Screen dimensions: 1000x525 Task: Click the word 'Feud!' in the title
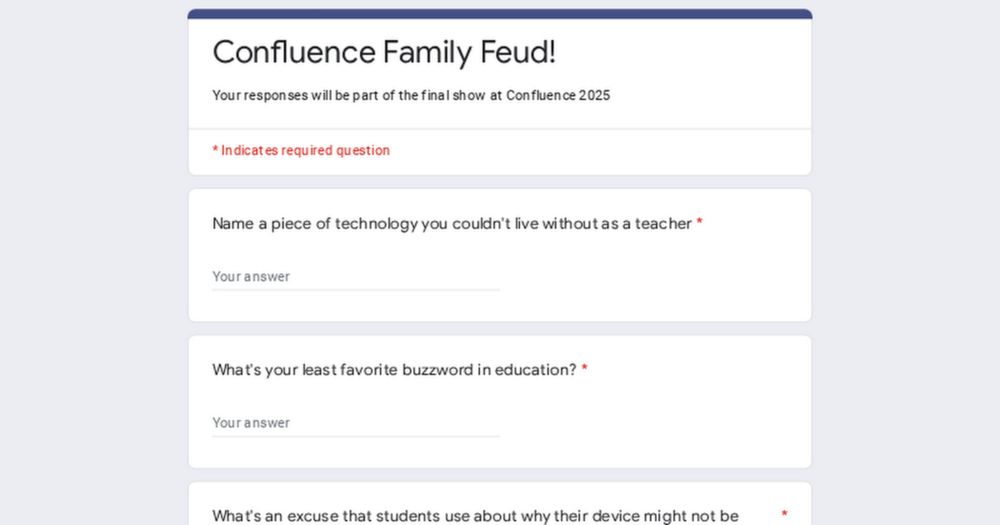(518, 52)
